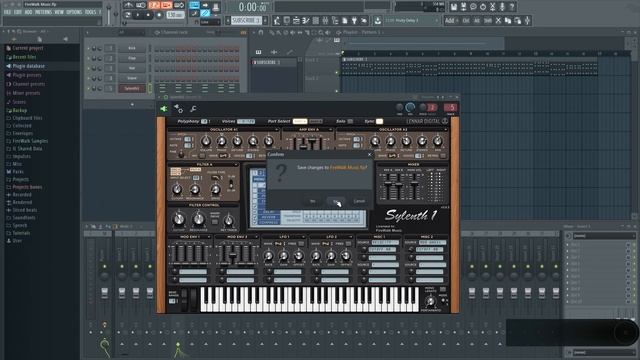Mute the Clap channel with its green LED

tap(89, 58)
